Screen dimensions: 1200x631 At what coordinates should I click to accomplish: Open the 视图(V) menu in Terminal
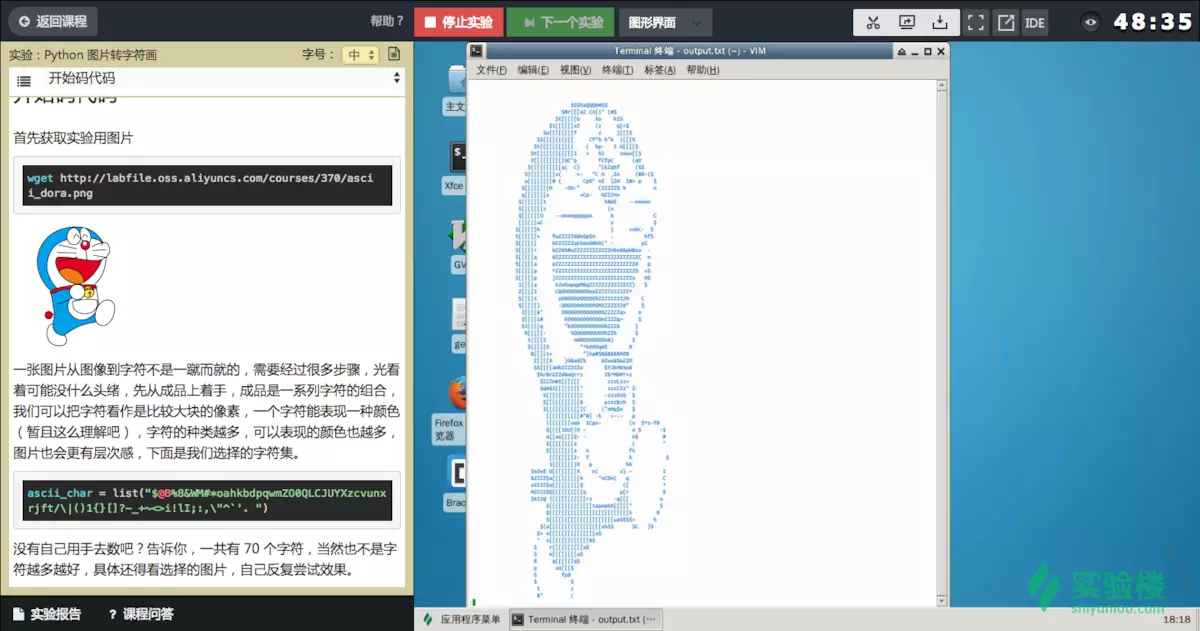click(576, 70)
